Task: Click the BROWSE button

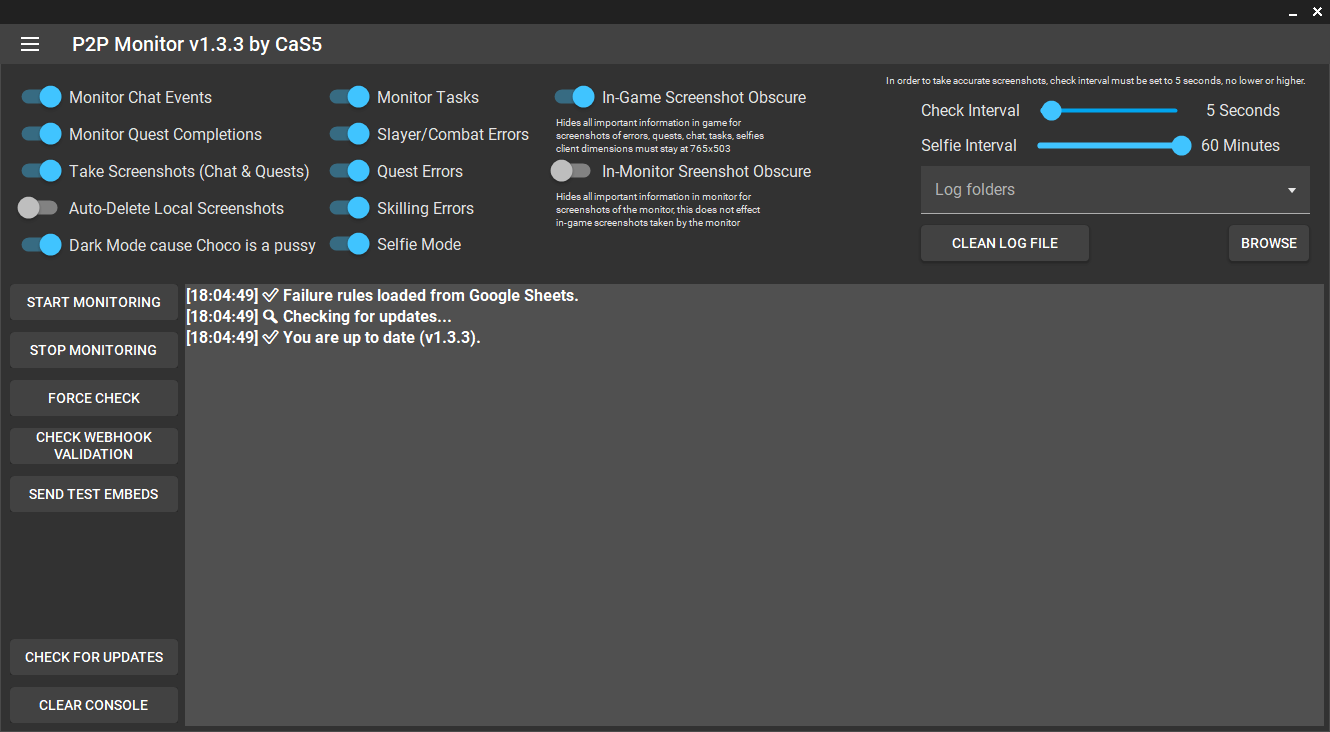Action: click(1269, 243)
